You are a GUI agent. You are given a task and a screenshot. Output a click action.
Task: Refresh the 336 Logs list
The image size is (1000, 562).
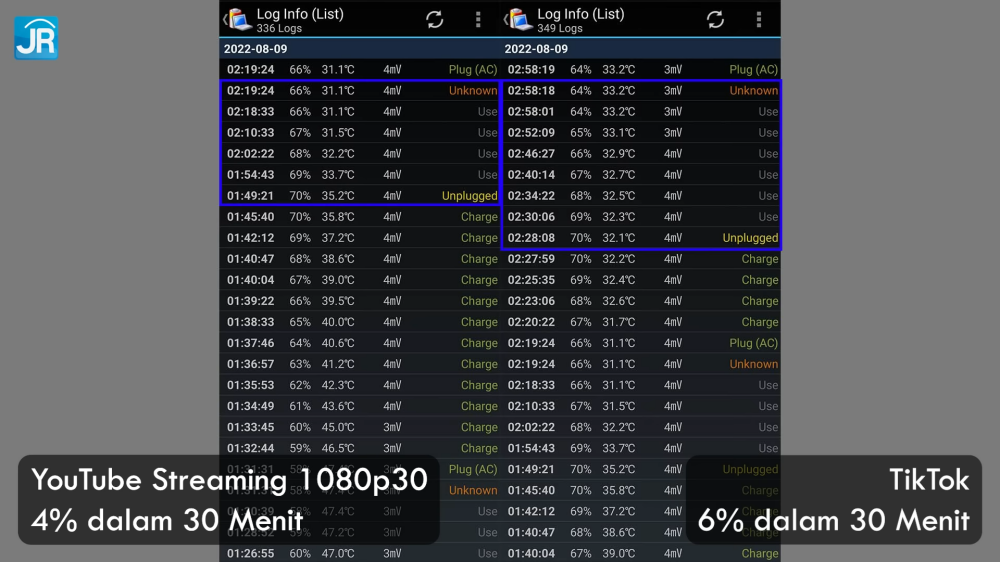click(434, 19)
